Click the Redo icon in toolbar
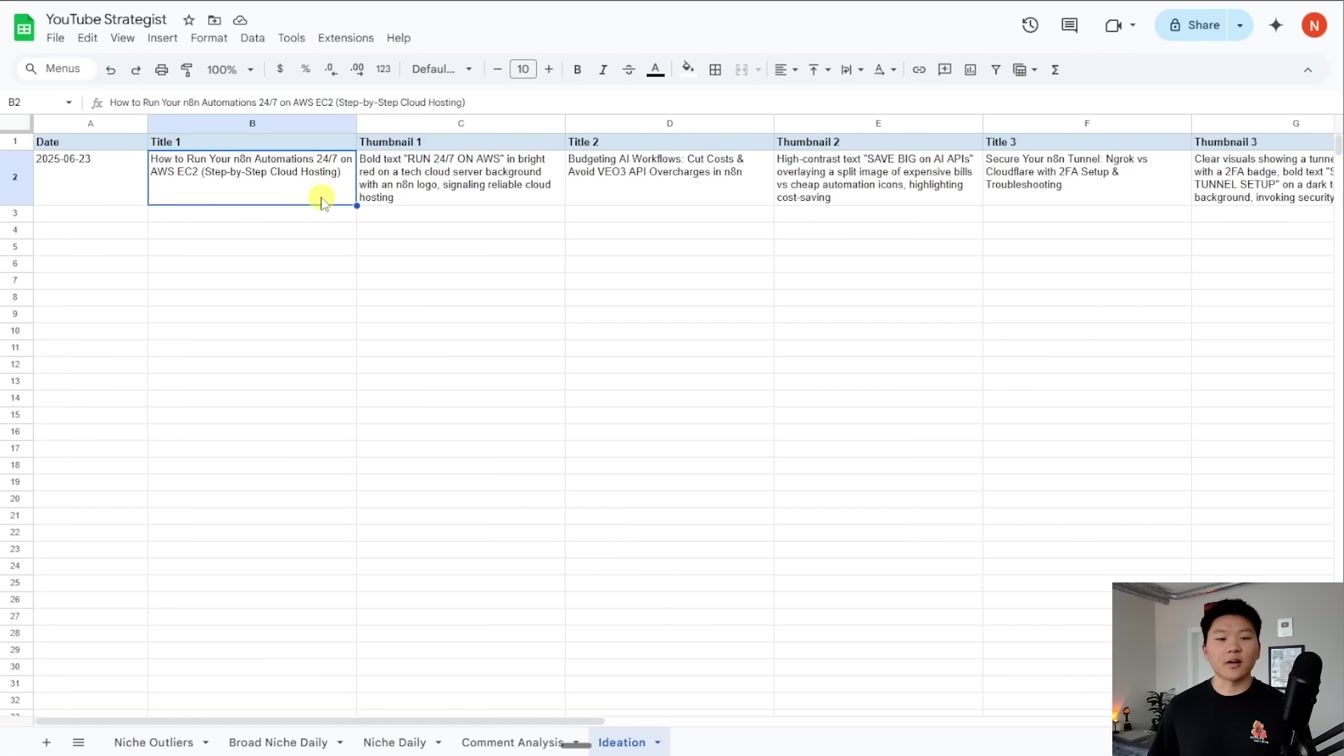The image size is (1344, 756). 136,70
